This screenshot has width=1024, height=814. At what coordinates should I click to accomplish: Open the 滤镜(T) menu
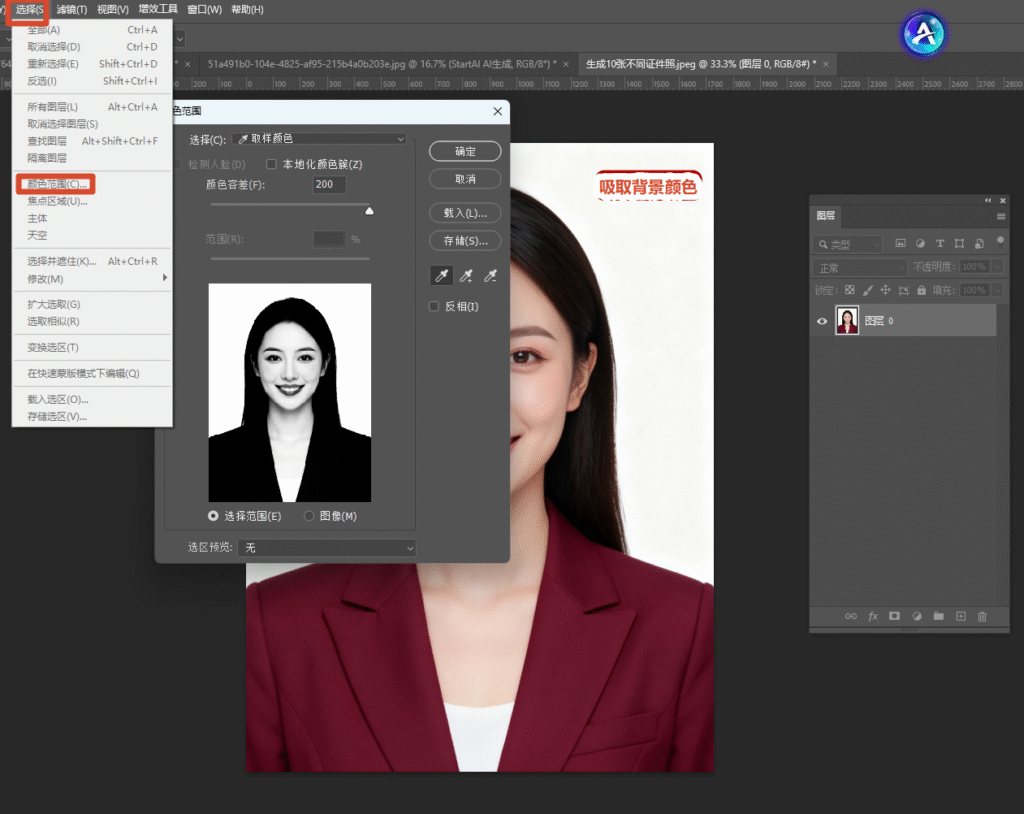pos(71,9)
